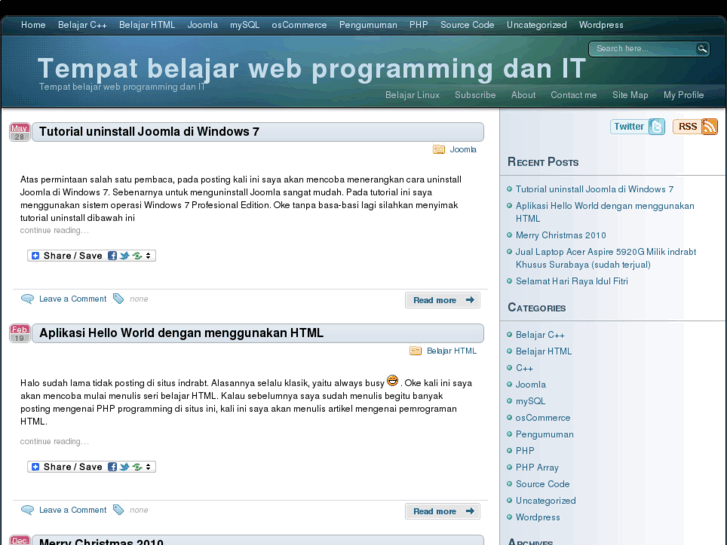Open the orange RSS feed icon
This screenshot has height=545, width=727.
point(709,126)
